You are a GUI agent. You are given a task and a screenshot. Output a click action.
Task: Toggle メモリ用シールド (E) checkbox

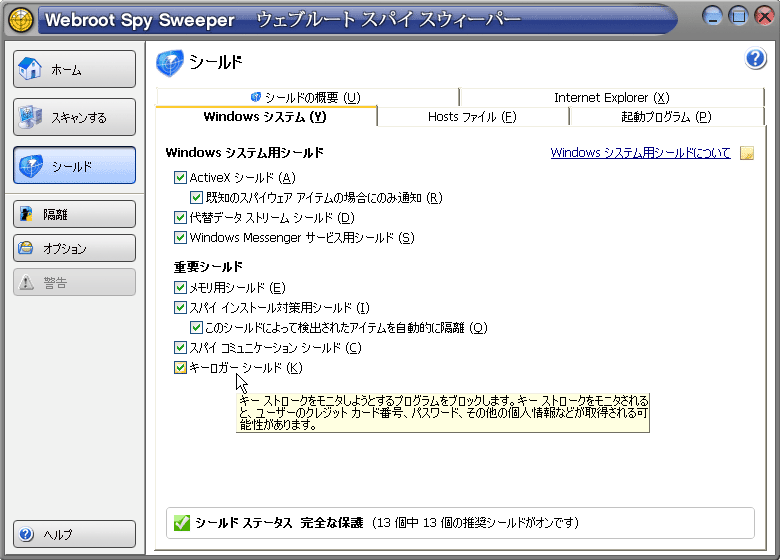(180, 287)
